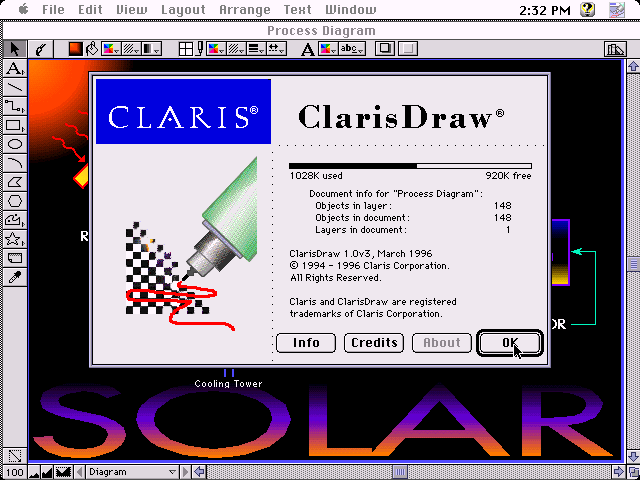Open the fill gradient dropdown
Image resolution: width=640 pixels, height=480 pixels.
coord(152,49)
